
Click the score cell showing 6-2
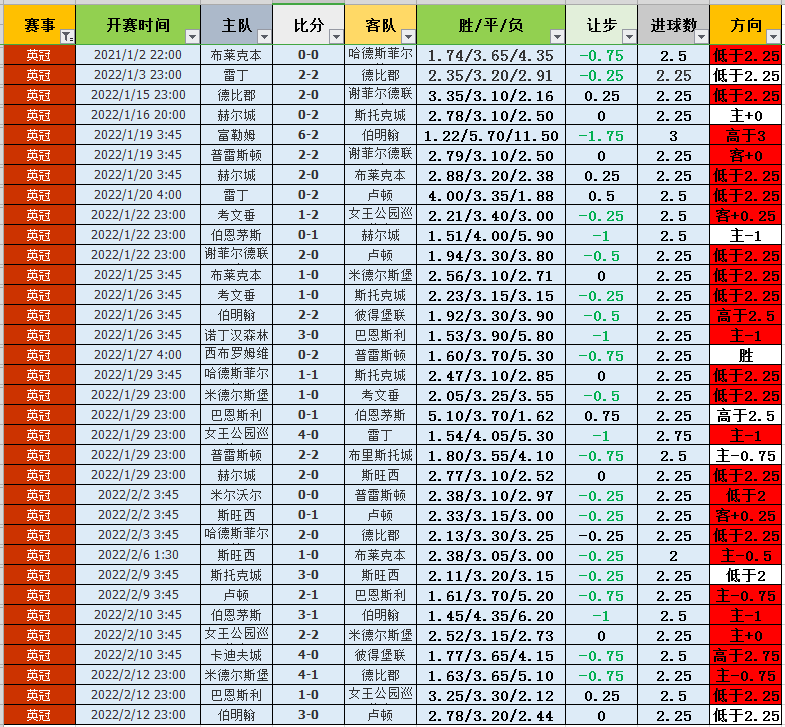(x=309, y=135)
